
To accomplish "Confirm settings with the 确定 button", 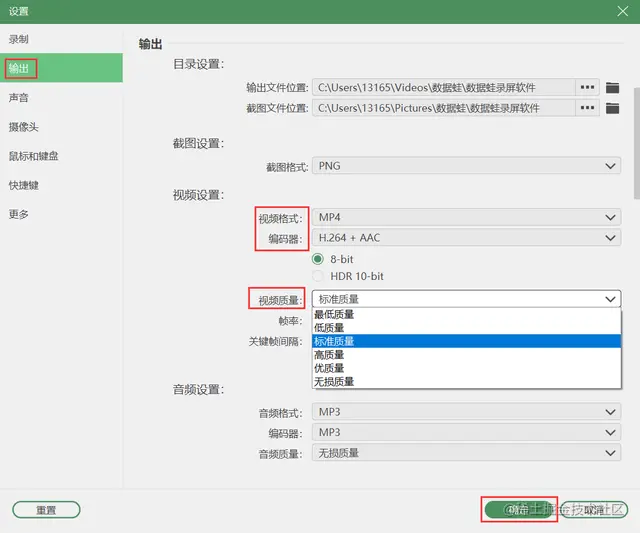I will tap(518, 509).
